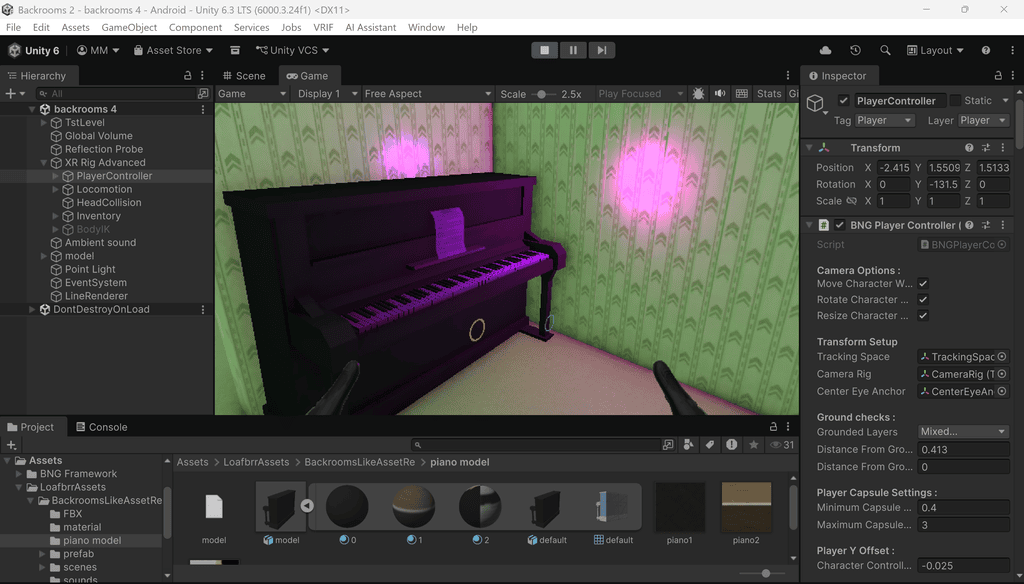Open the Undo History icon

point(855,50)
